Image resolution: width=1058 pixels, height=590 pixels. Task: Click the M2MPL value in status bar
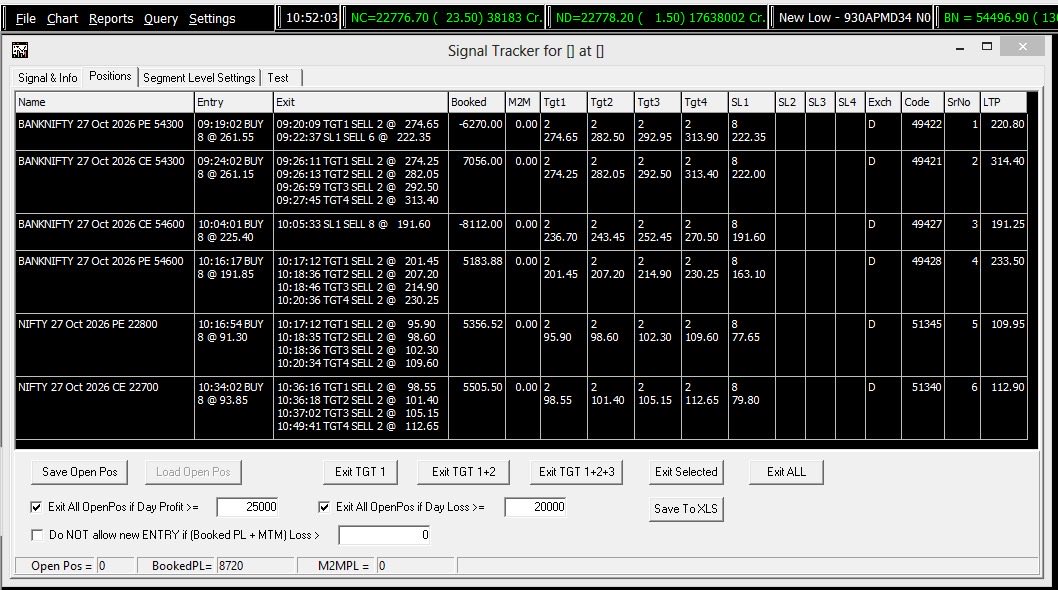pyautogui.click(x=416, y=566)
